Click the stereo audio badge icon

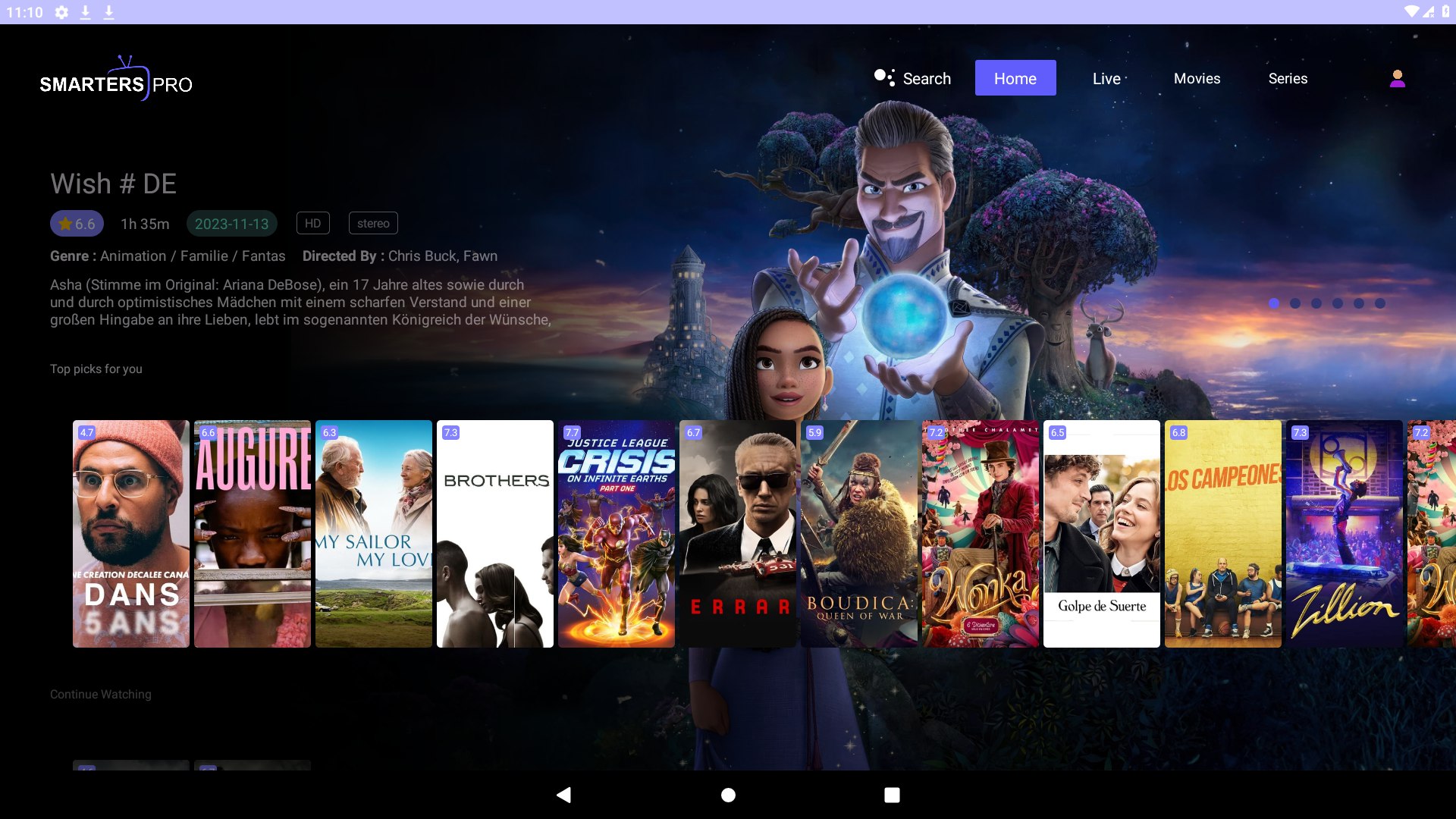pos(374,223)
